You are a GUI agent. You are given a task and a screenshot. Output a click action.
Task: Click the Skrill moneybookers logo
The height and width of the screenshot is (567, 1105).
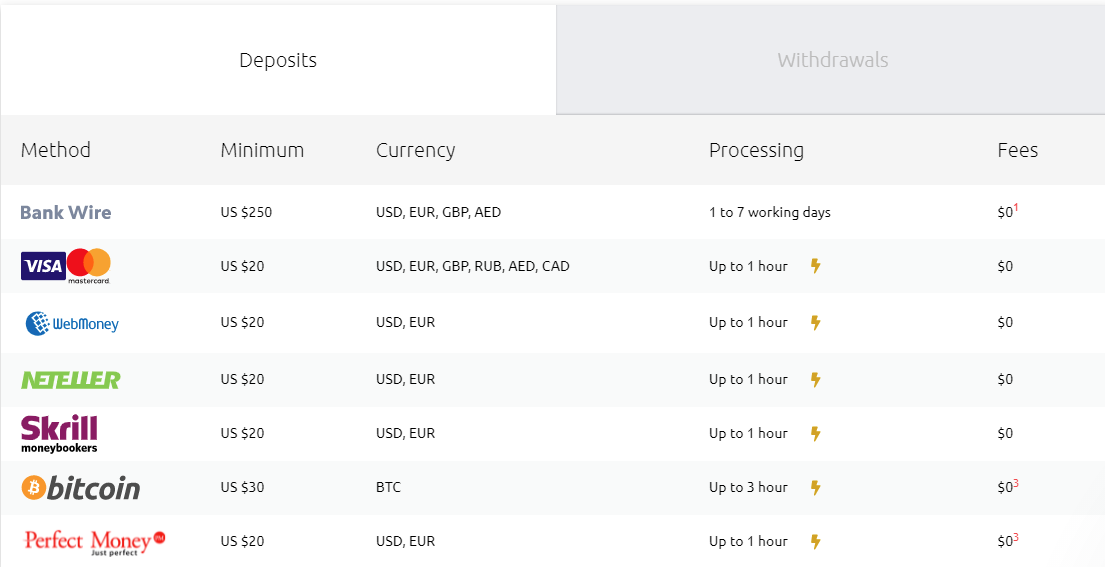click(x=59, y=434)
